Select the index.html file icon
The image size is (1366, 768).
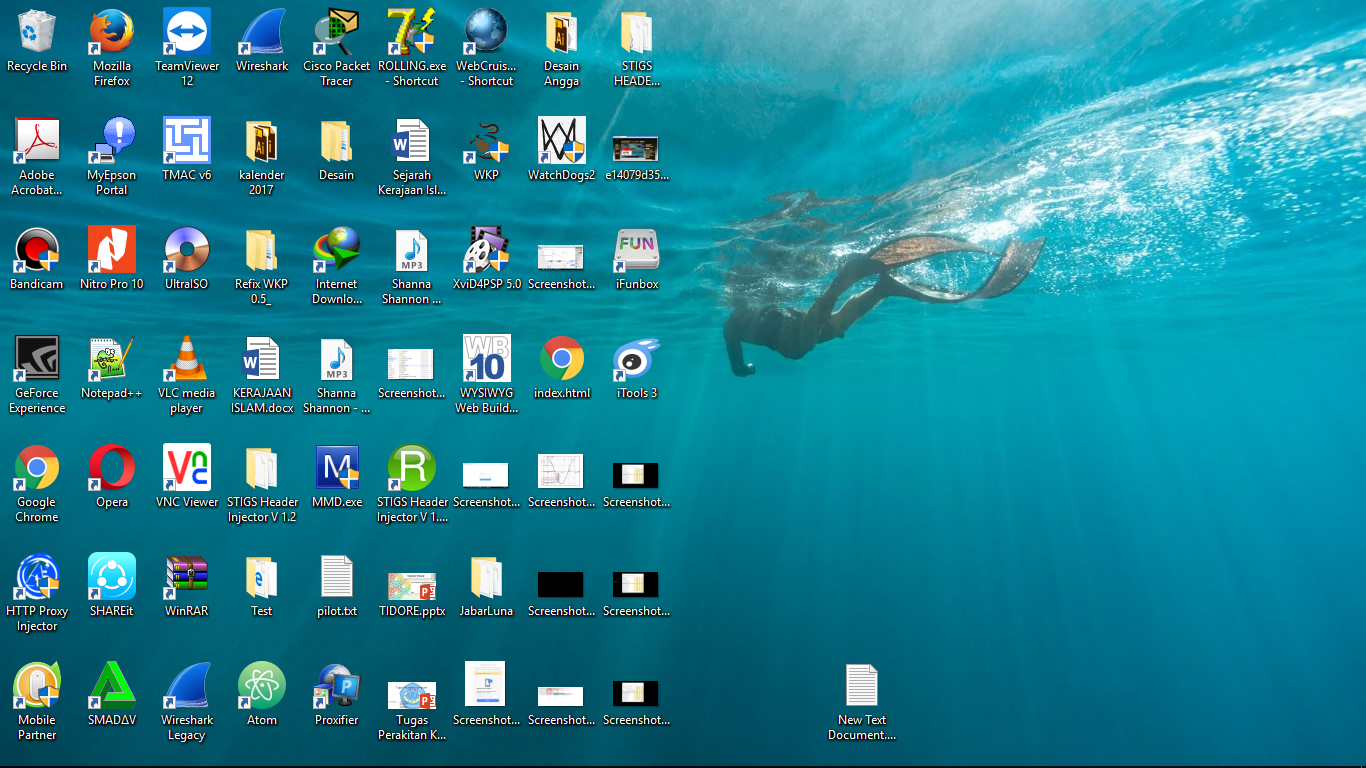click(x=562, y=359)
